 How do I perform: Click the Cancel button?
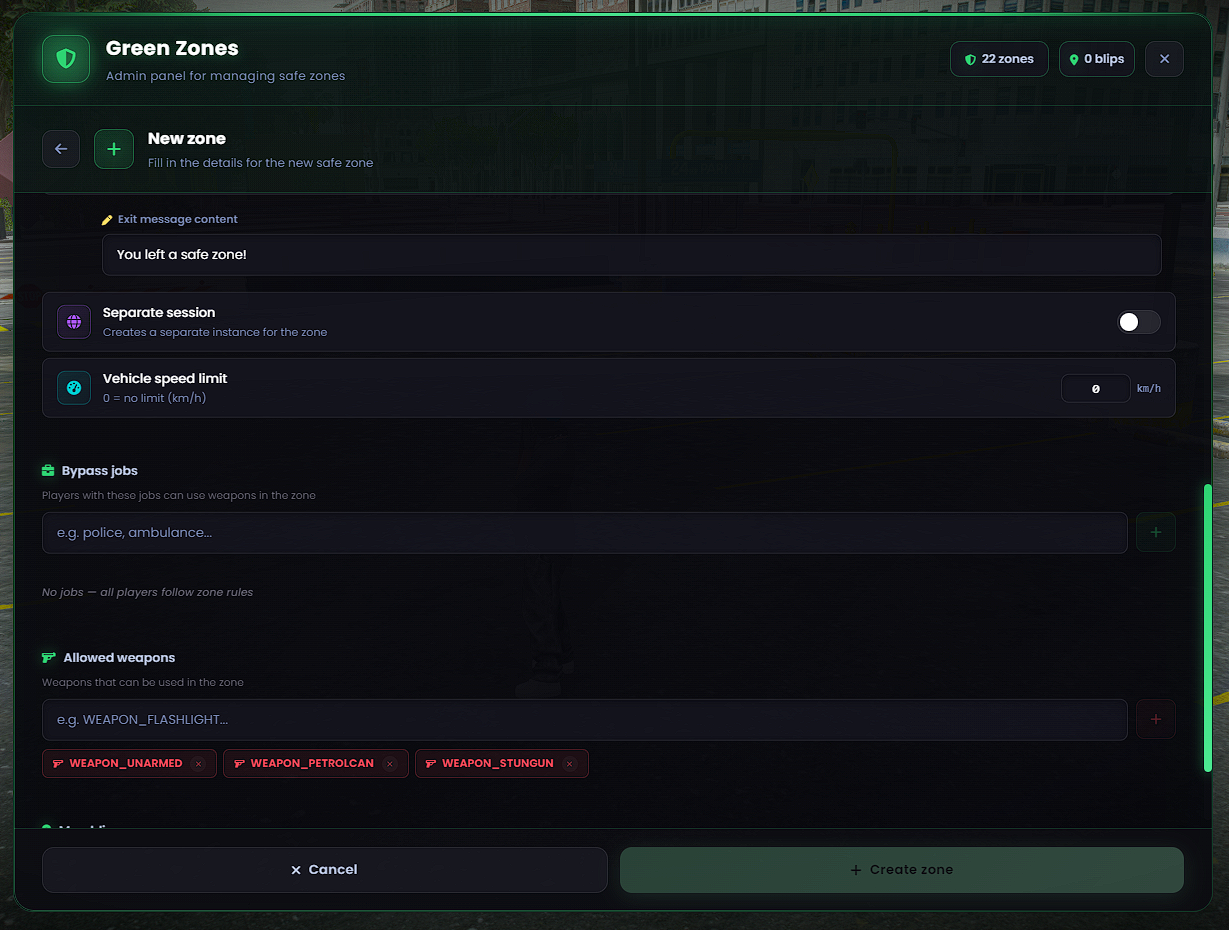tap(325, 870)
